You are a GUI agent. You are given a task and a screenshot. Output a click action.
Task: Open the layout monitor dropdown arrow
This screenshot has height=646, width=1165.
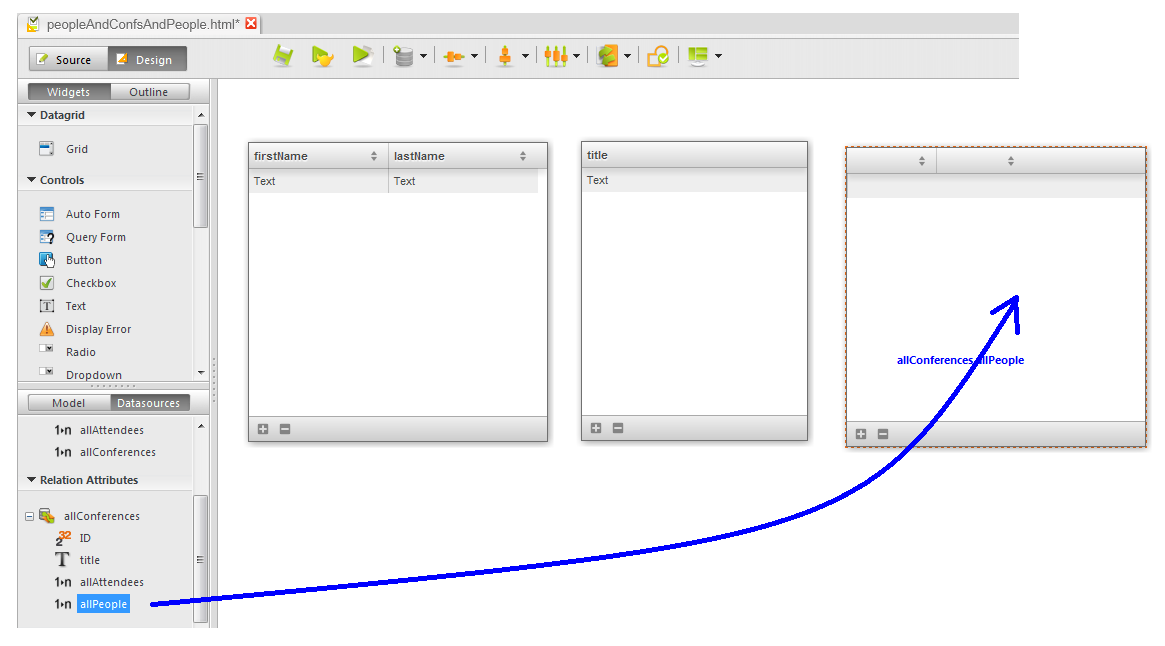tap(718, 56)
